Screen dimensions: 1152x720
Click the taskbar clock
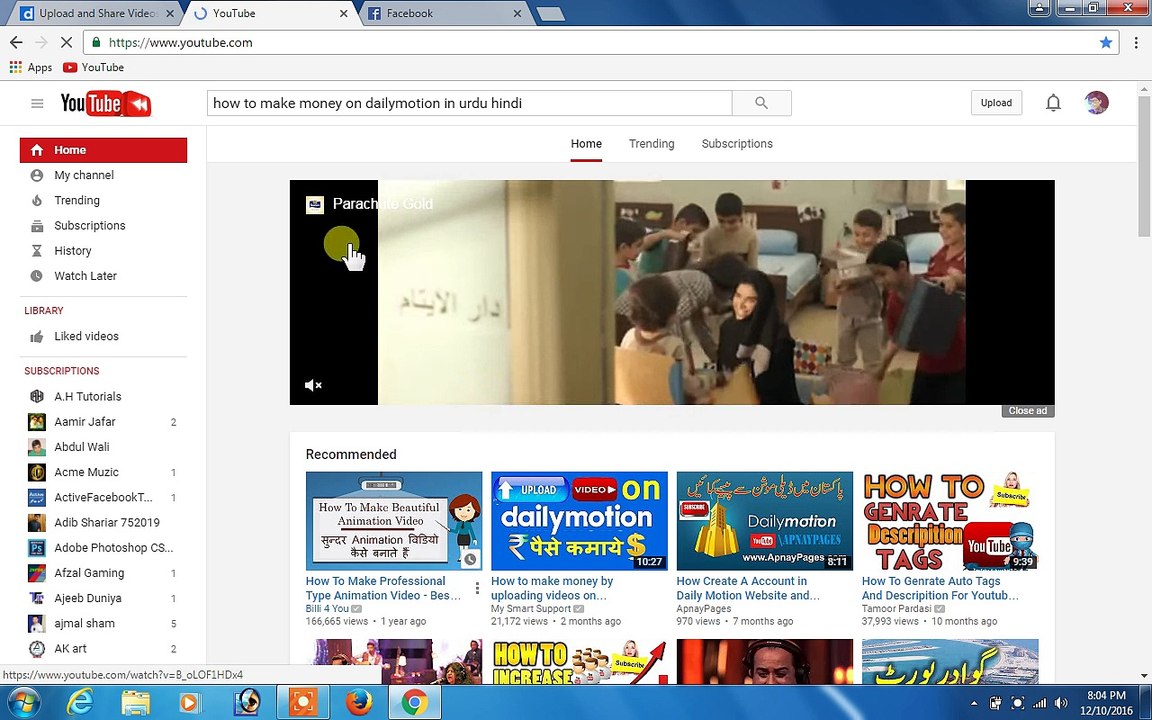[1107, 703]
